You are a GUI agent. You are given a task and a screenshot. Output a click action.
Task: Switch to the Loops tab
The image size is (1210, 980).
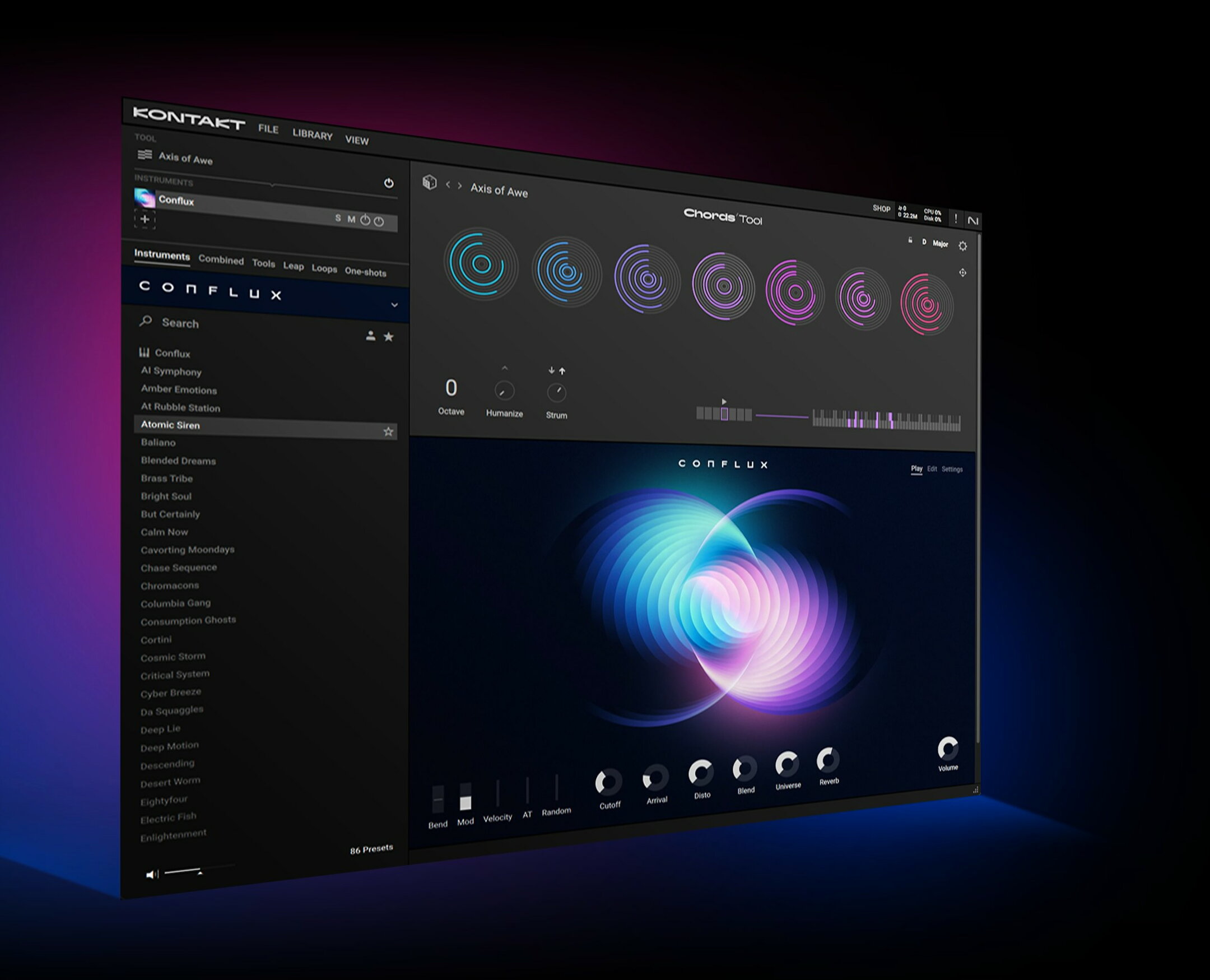click(324, 269)
